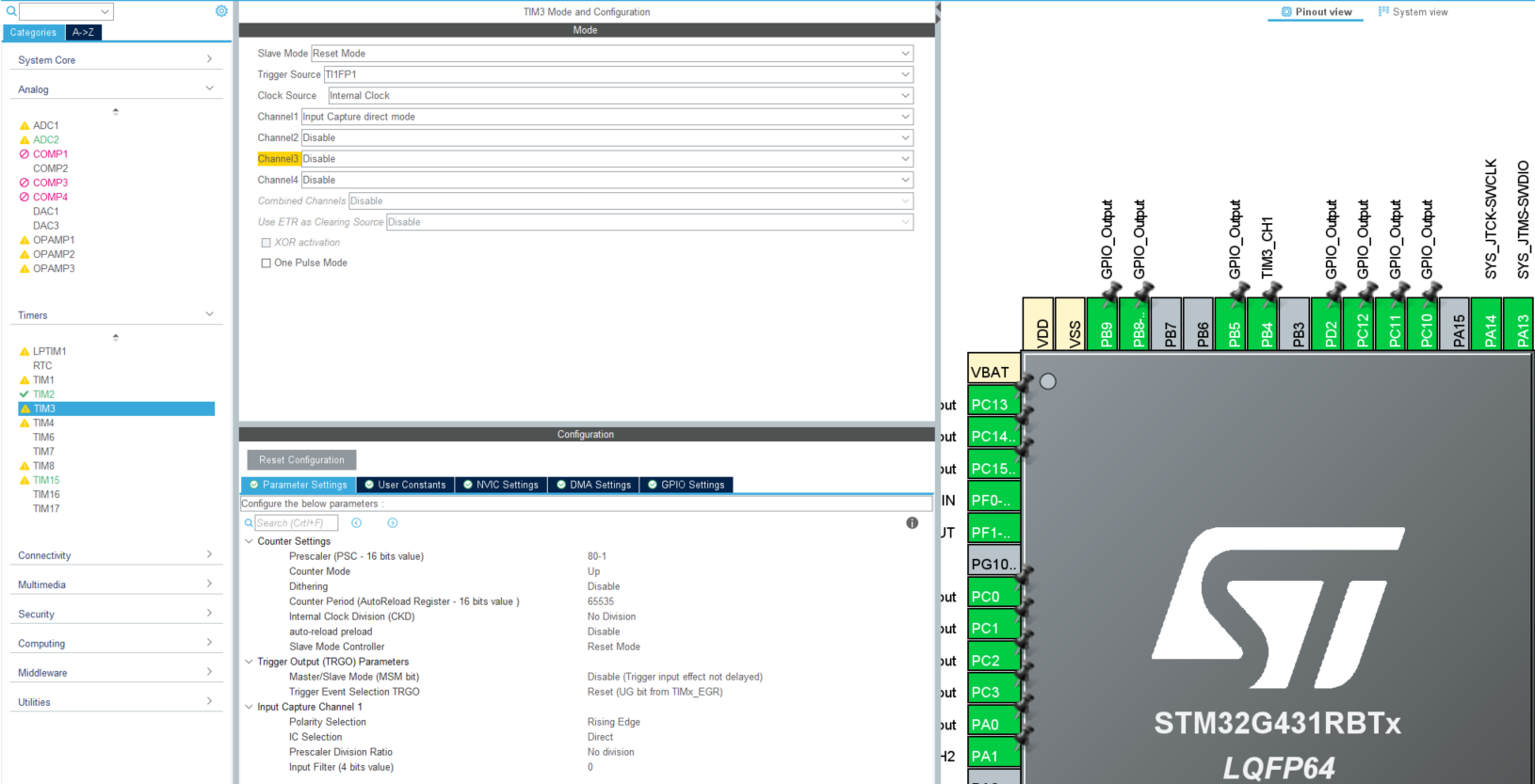Screen dimensions: 1535x784
Task: Go to previous search result arrow icon
Action: point(357,523)
